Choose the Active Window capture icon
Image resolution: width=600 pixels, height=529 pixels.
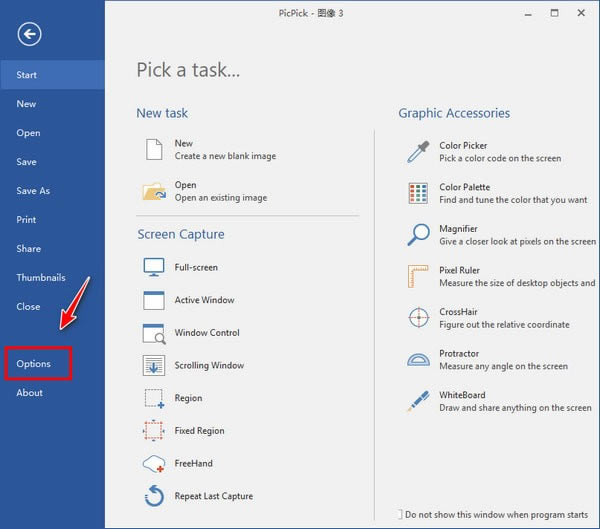coord(154,300)
